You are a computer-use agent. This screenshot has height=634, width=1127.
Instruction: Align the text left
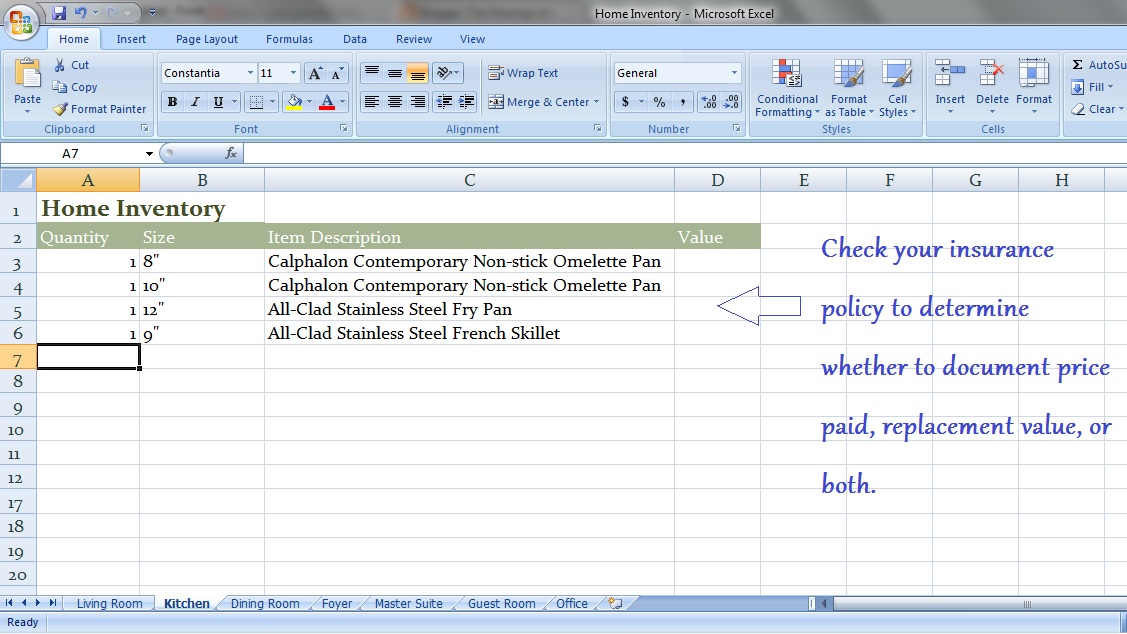pyautogui.click(x=372, y=102)
